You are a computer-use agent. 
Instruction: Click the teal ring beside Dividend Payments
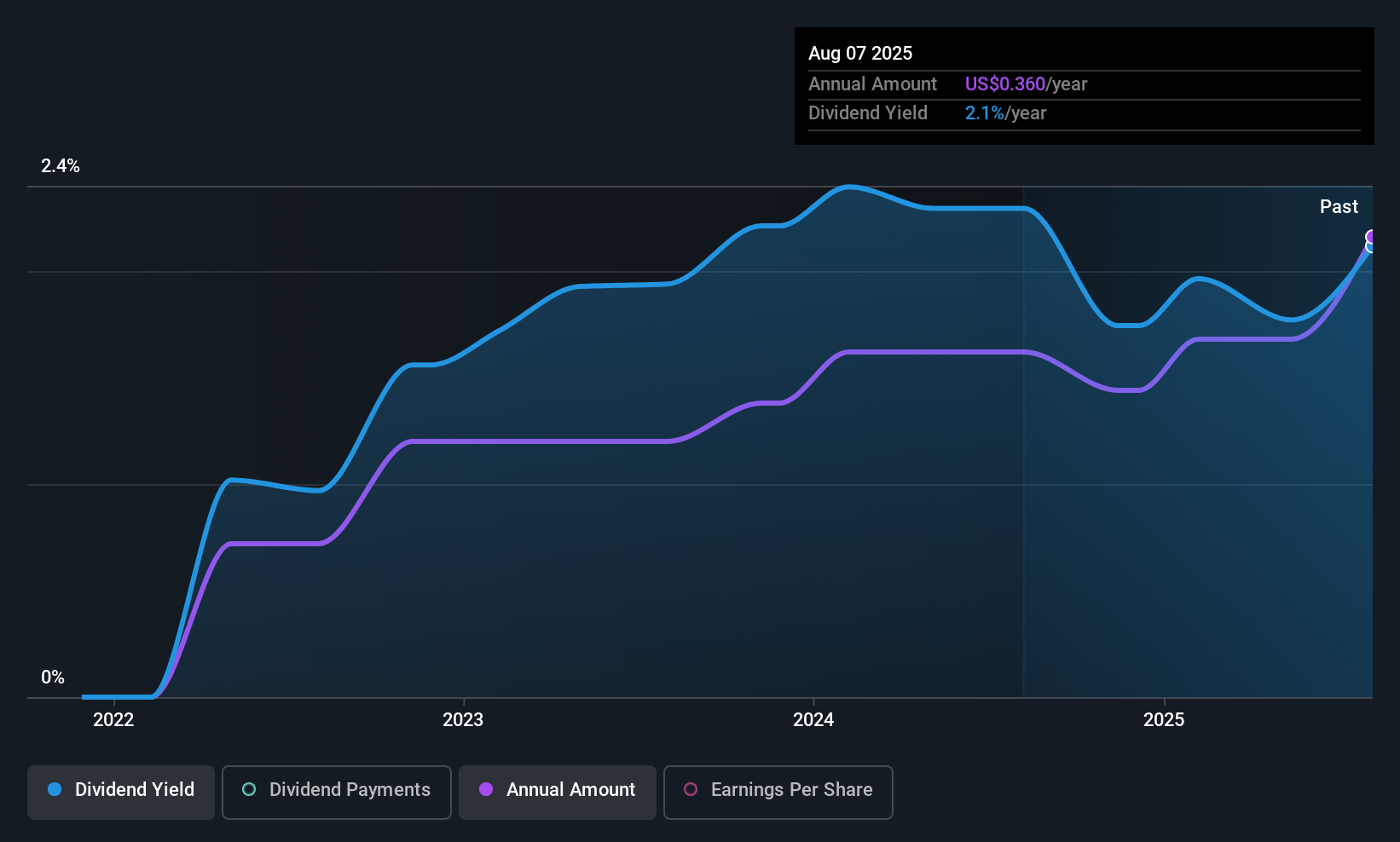click(249, 790)
